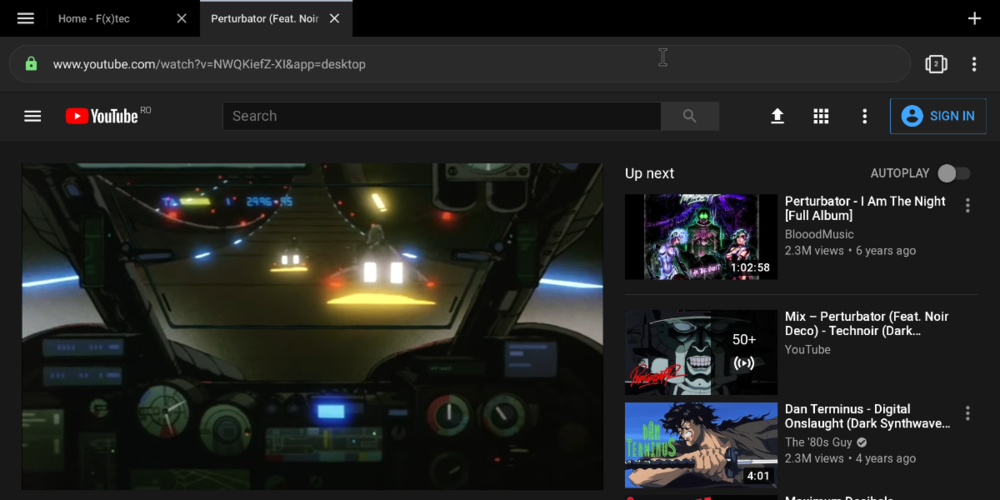The height and width of the screenshot is (500, 1000).
Task: Focus the URL address bar
Action: pyautogui.click(x=459, y=64)
